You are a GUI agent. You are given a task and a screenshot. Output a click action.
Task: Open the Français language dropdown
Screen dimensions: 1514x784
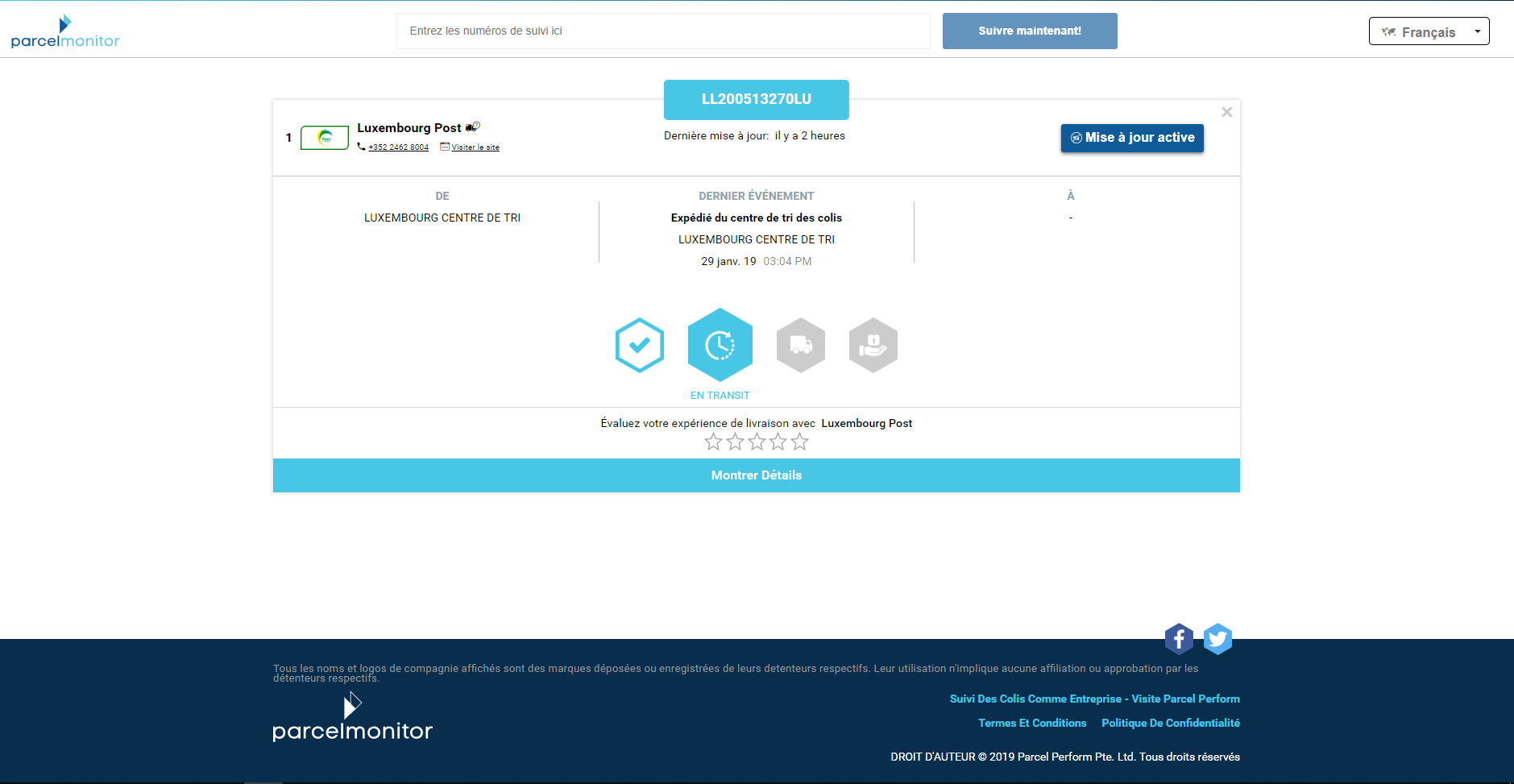click(x=1429, y=31)
